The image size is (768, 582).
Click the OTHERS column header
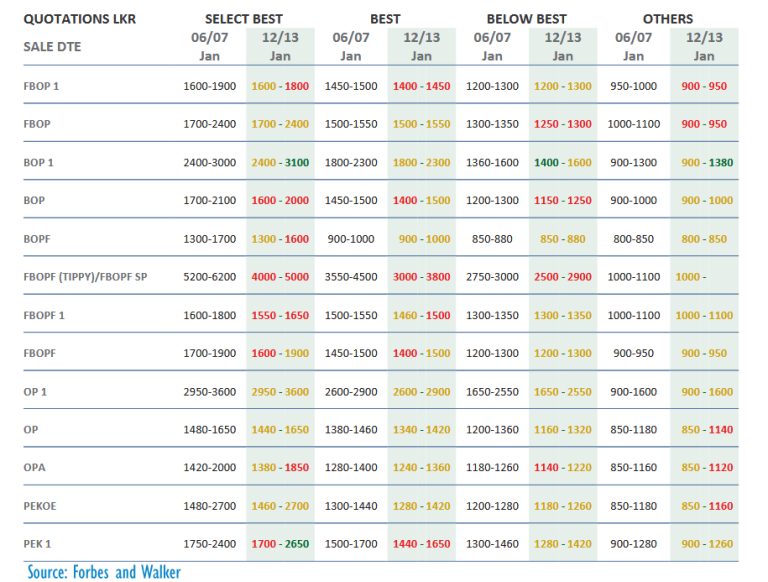[x=668, y=19]
